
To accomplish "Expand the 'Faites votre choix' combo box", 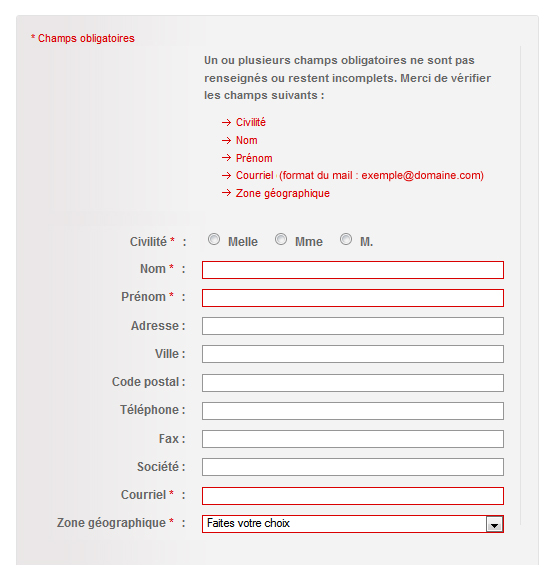I will 353,524.
